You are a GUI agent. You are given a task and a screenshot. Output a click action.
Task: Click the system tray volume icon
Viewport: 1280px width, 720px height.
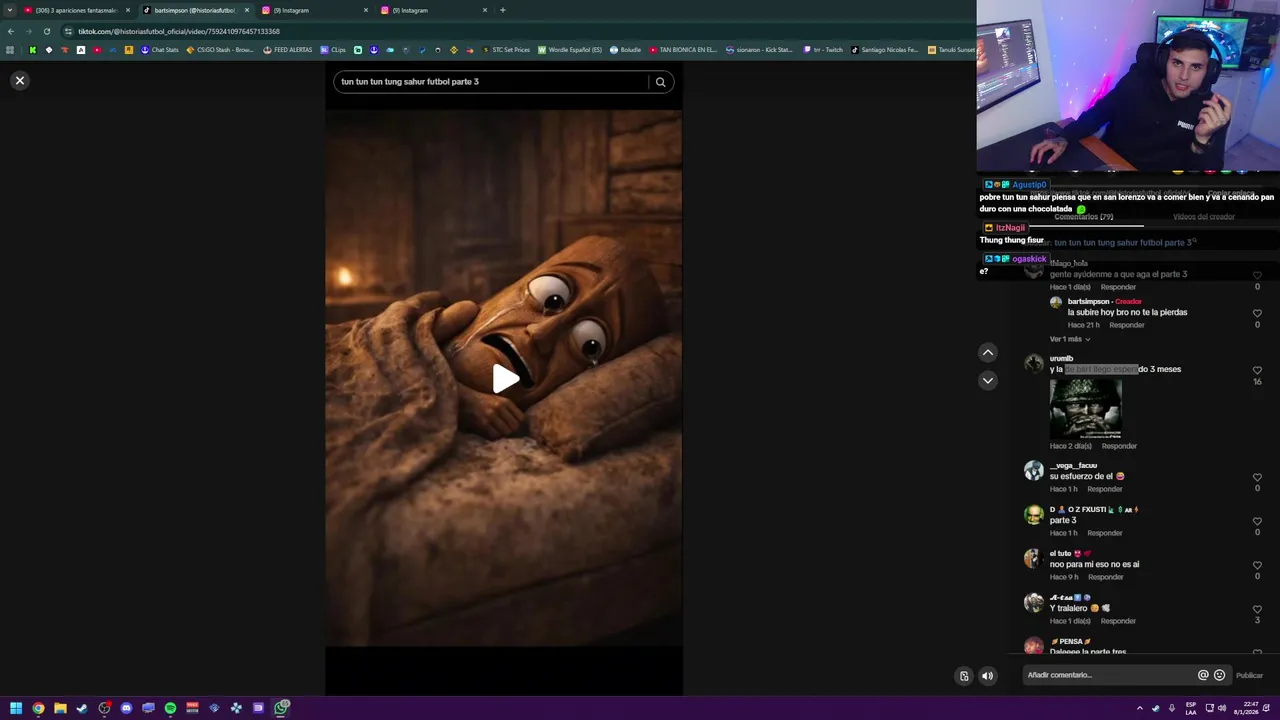pos(1222,708)
